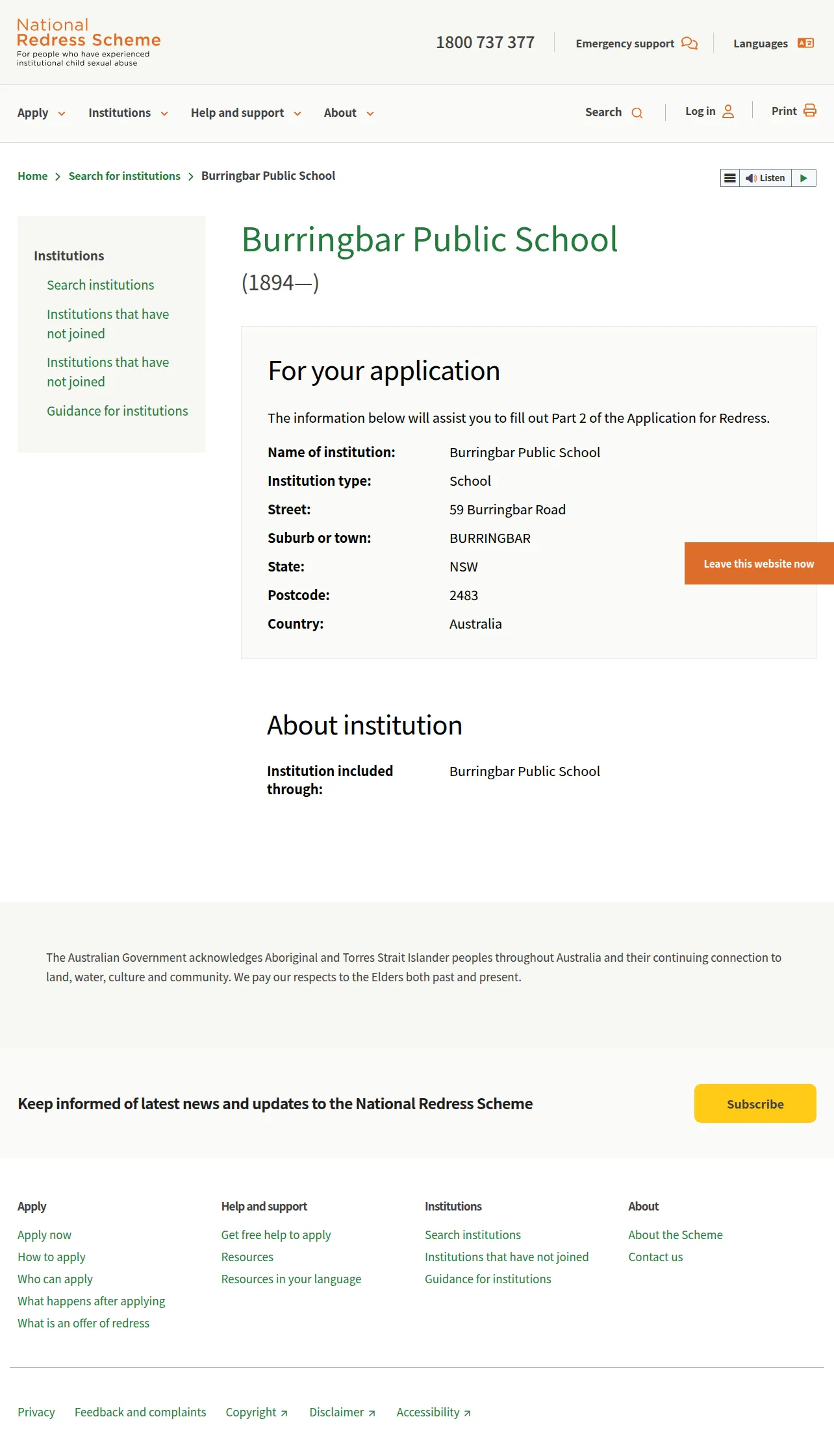The width and height of the screenshot is (834, 1456).
Task: Open Guidance for institutions sidebar link
Action: tap(118, 411)
